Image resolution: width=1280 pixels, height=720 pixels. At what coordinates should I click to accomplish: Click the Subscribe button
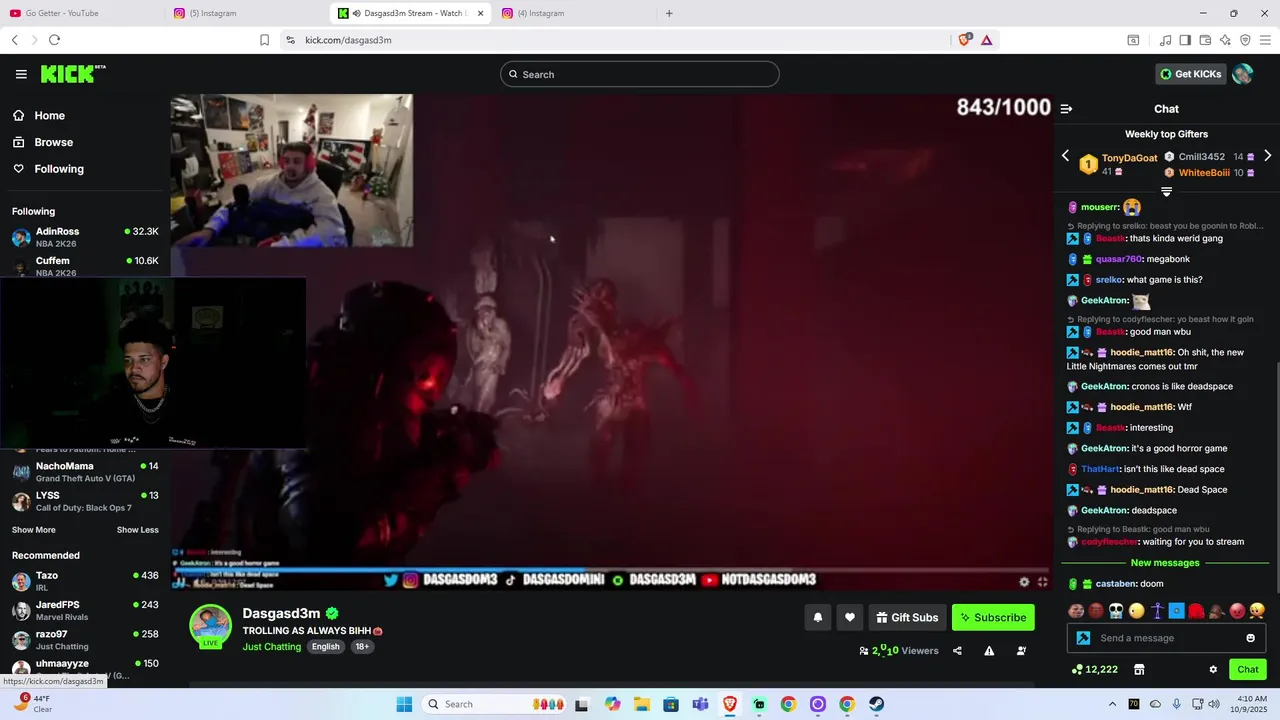(x=993, y=618)
